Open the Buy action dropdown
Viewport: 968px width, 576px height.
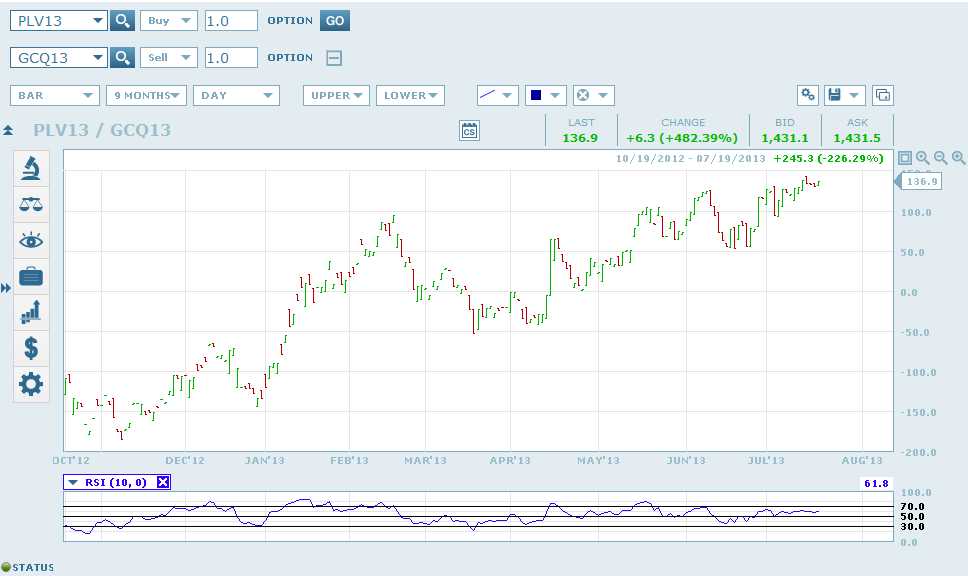pos(168,21)
